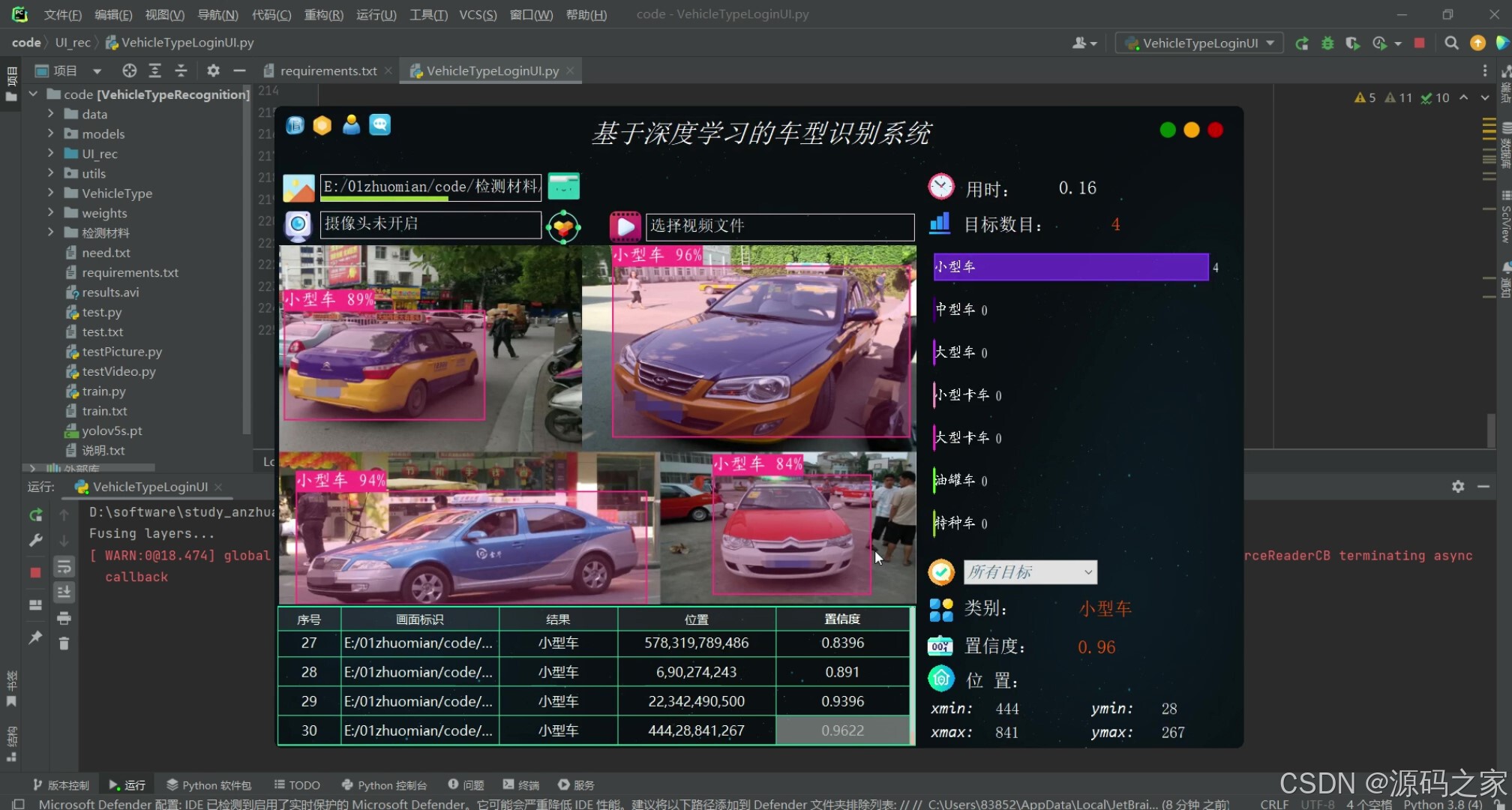
Task: Select the image picker icon beside file path
Action: pyautogui.click(x=298, y=187)
